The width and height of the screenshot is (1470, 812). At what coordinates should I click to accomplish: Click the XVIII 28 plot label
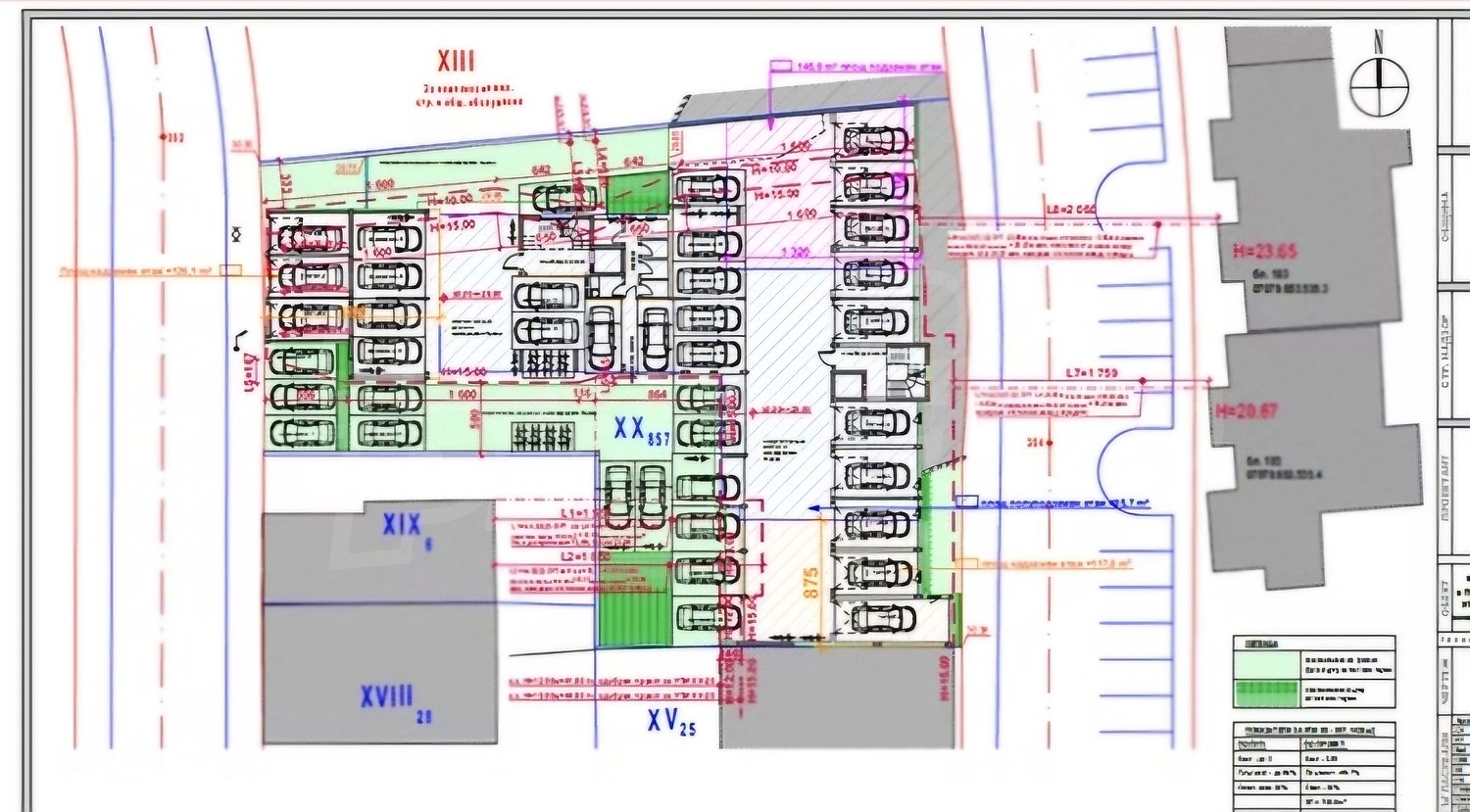[x=394, y=698]
